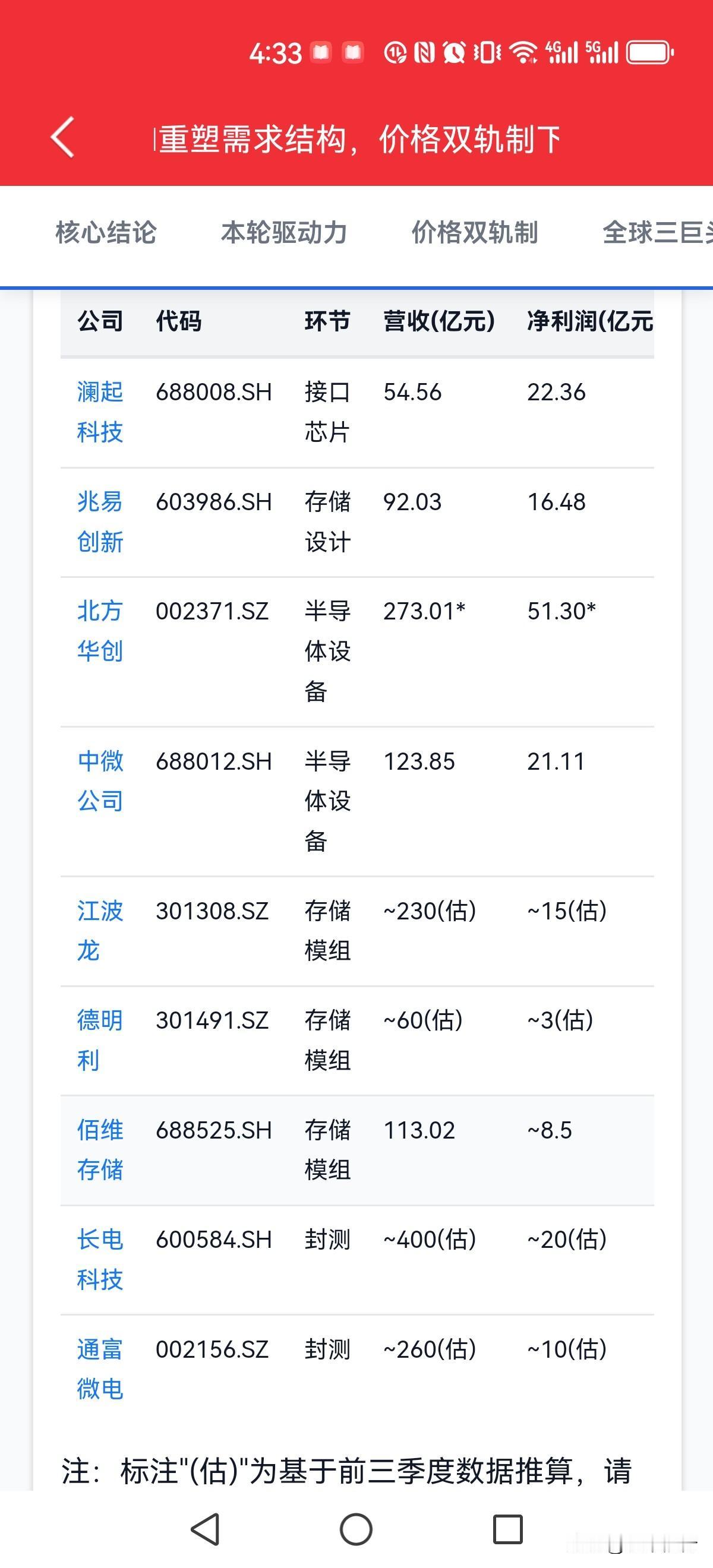Viewport: 713px width, 1568px height.
Task: Tap the Wi-Fi status icon
Action: 523,52
